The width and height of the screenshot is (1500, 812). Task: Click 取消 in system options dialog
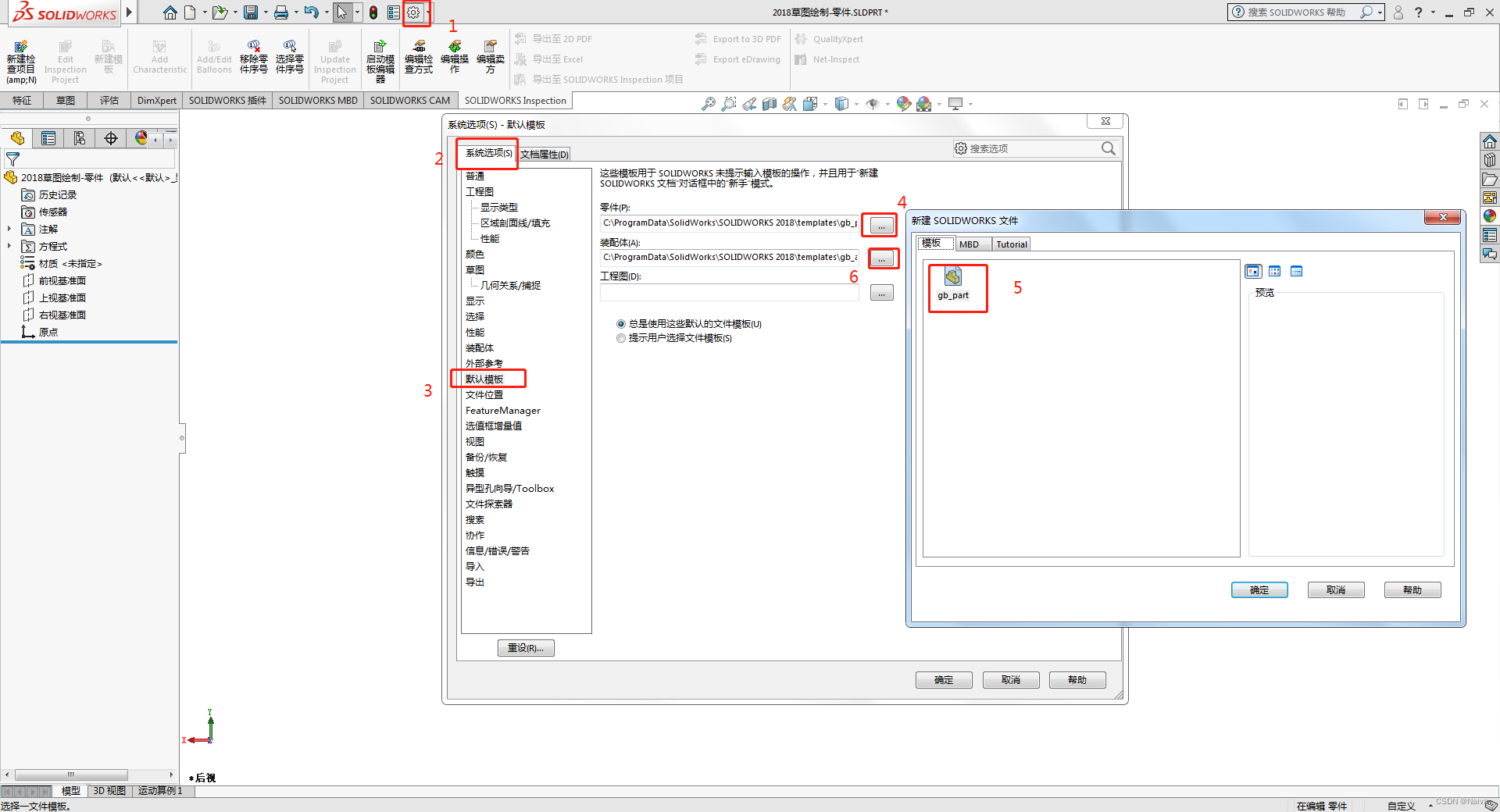click(1011, 680)
